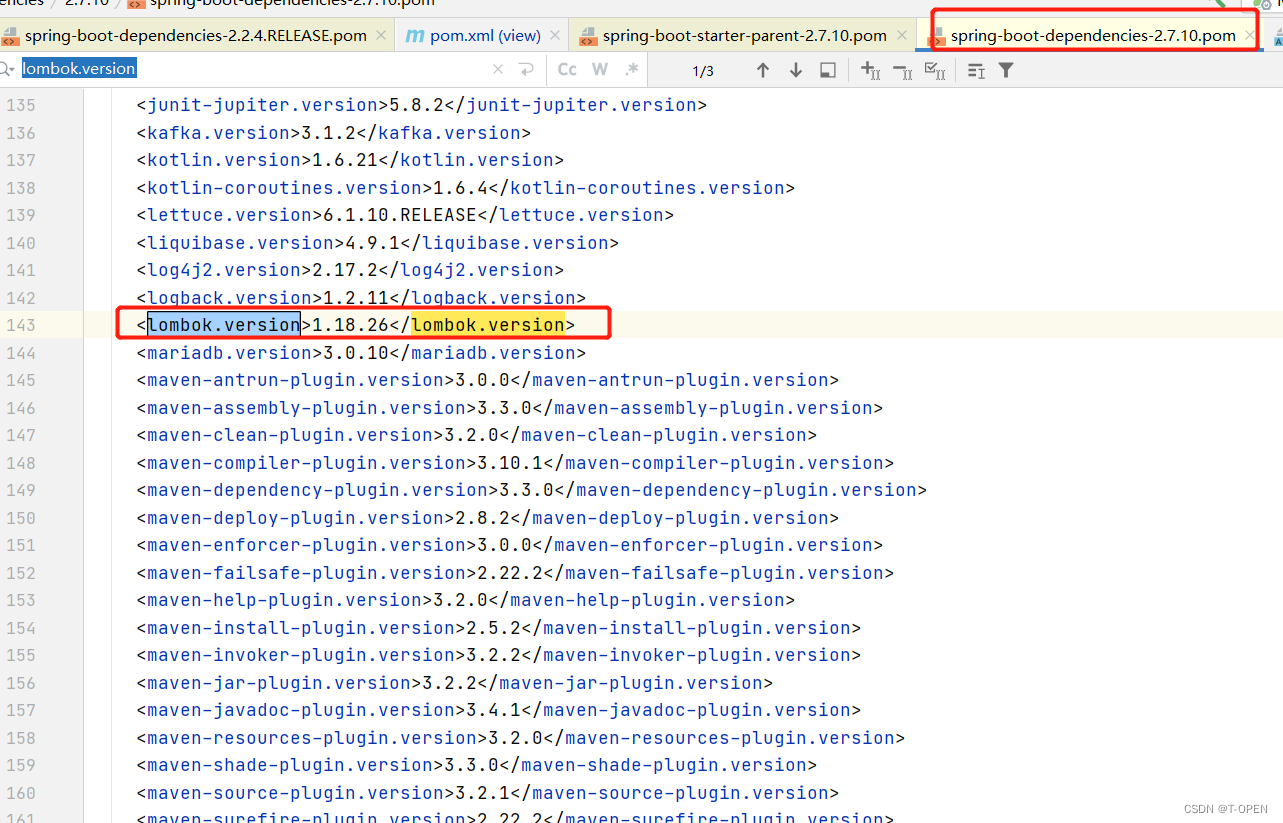Click line number 143 in gutter
The image size is (1283, 823).
tap(20, 325)
